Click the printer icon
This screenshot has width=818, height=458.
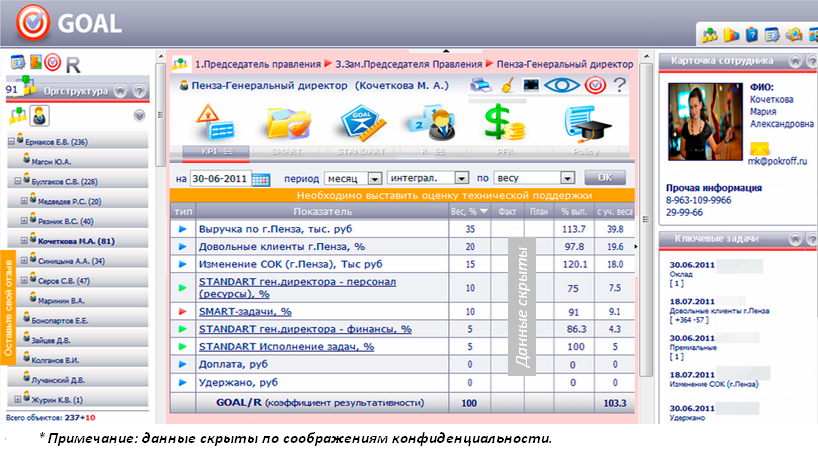click(x=480, y=85)
